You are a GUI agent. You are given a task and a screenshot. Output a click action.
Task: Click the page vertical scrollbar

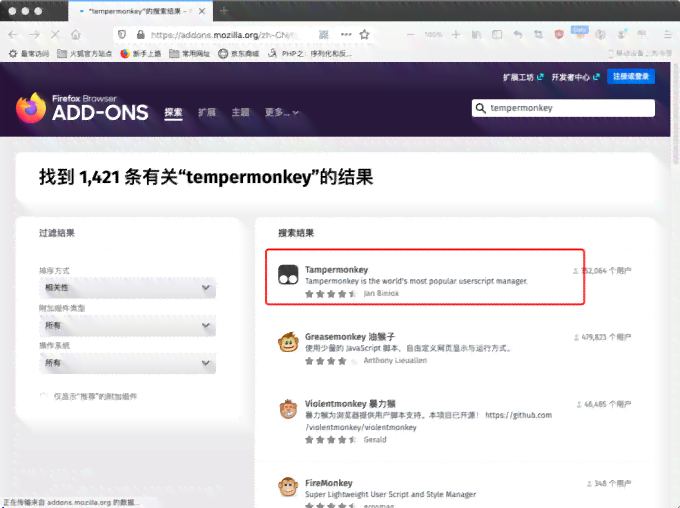[675, 115]
